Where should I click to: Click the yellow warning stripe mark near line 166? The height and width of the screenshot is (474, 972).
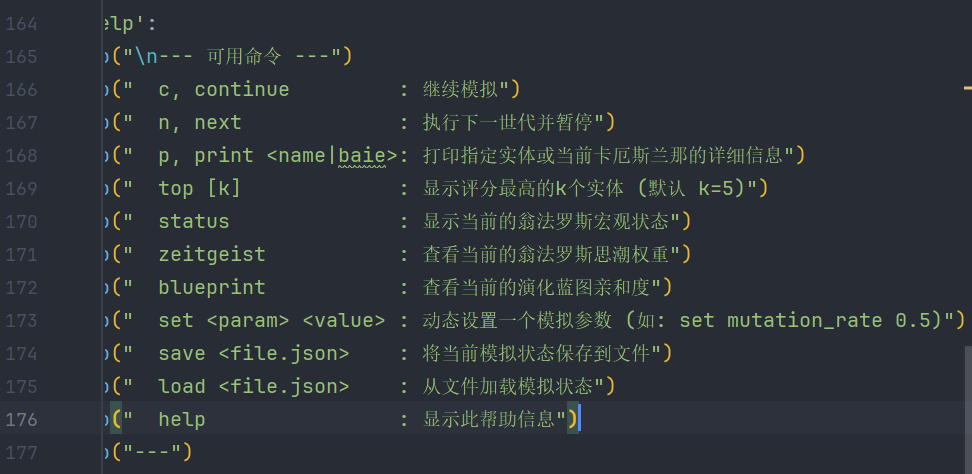[x=967, y=89]
